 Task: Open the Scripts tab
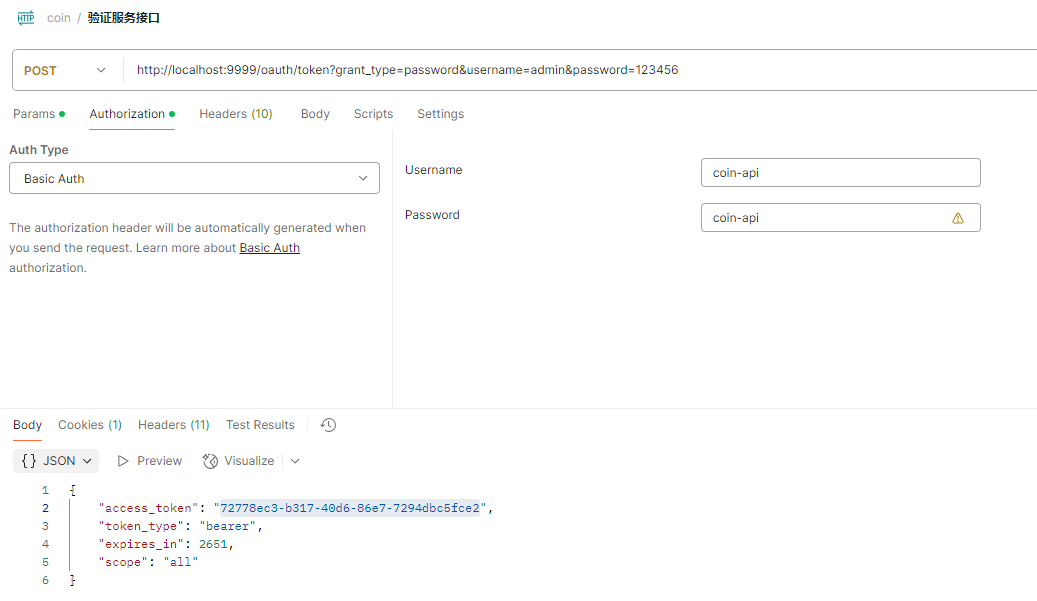[x=373, y=114]
